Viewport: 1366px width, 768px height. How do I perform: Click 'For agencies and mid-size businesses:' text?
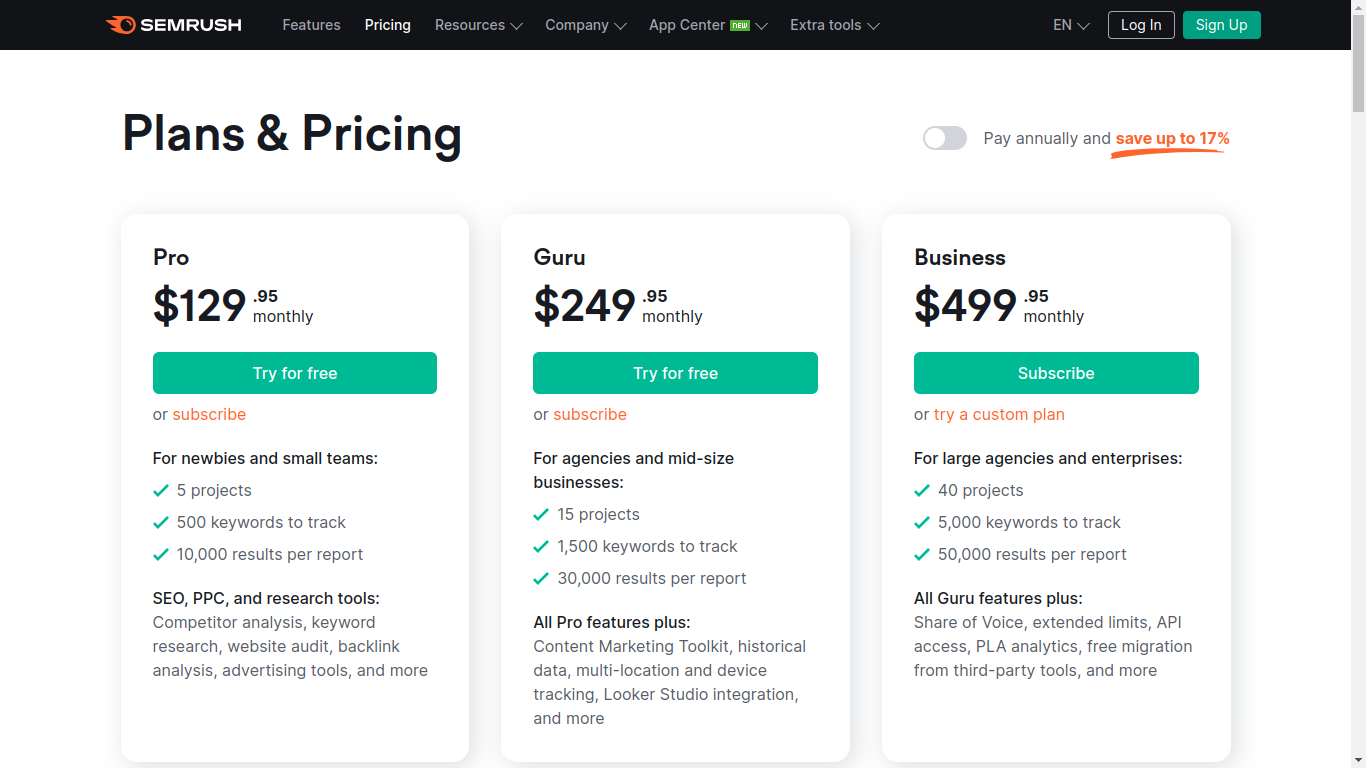pos(634,470)
